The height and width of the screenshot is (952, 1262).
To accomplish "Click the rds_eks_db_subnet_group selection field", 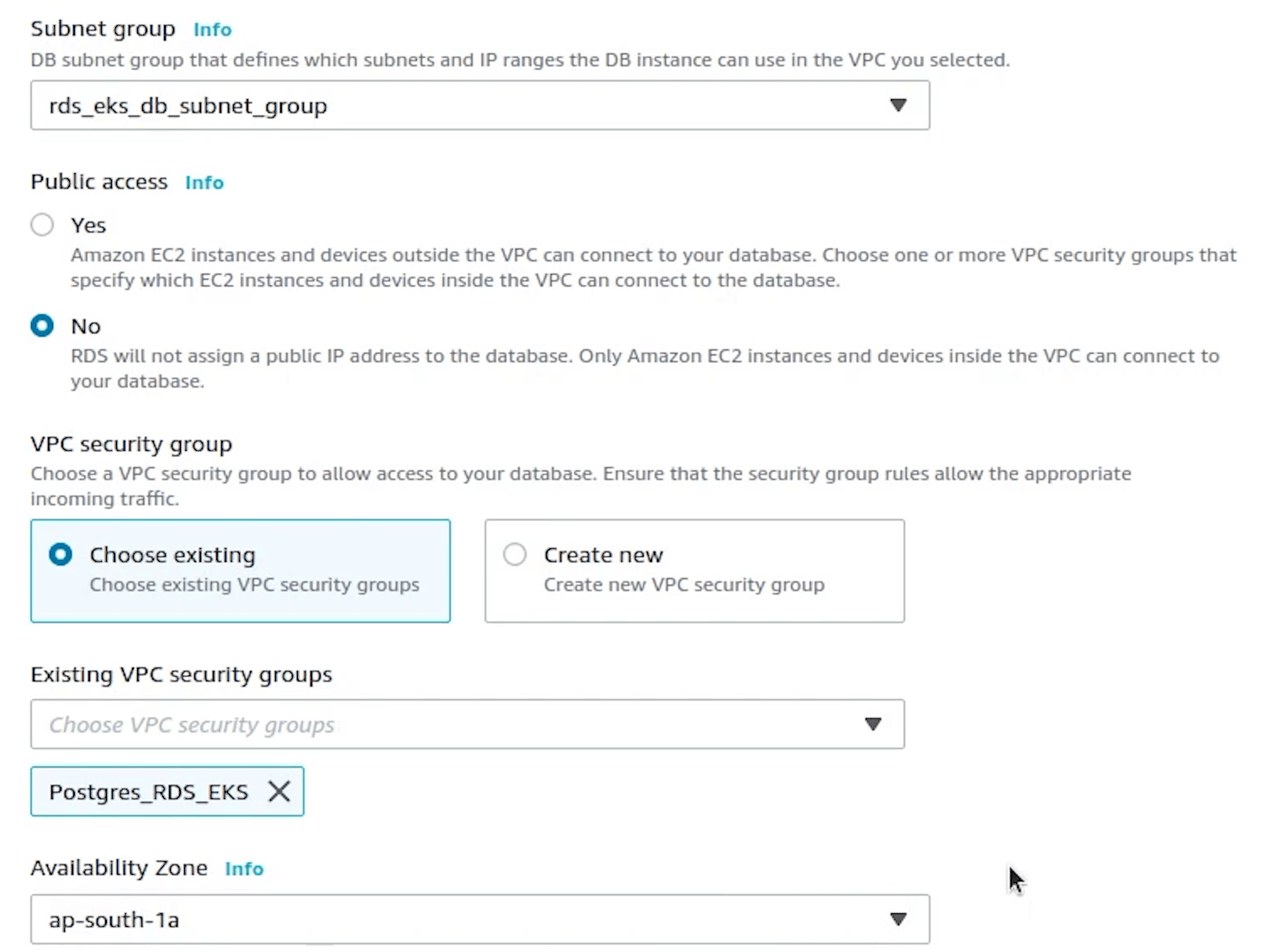I will 421,105.
